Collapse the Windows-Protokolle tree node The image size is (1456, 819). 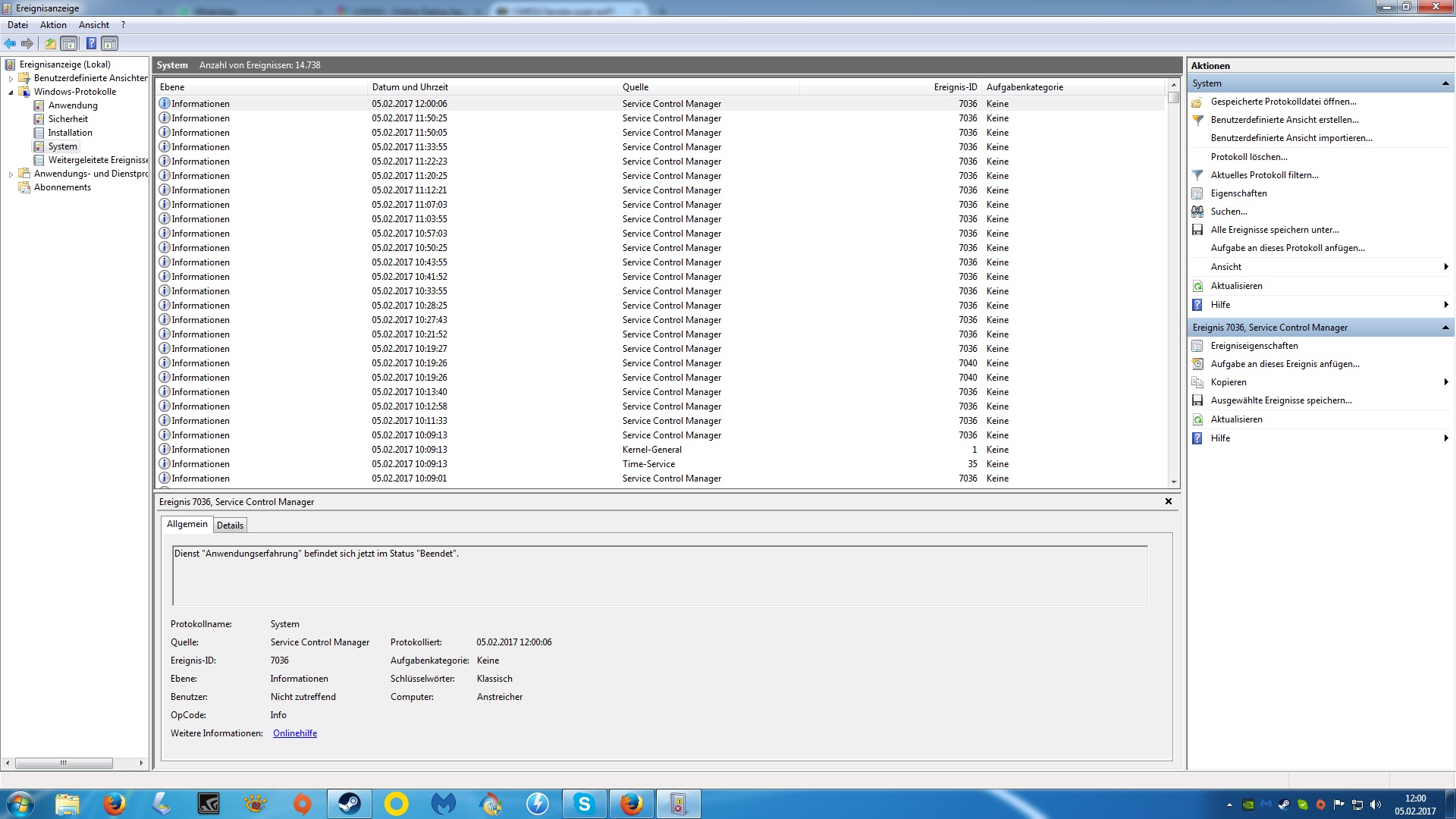tap(11, 92)
